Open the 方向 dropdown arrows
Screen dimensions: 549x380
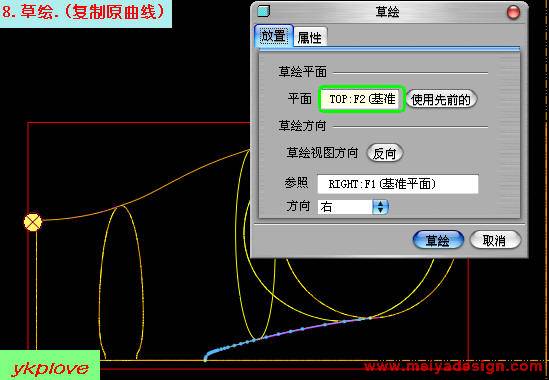381,207
